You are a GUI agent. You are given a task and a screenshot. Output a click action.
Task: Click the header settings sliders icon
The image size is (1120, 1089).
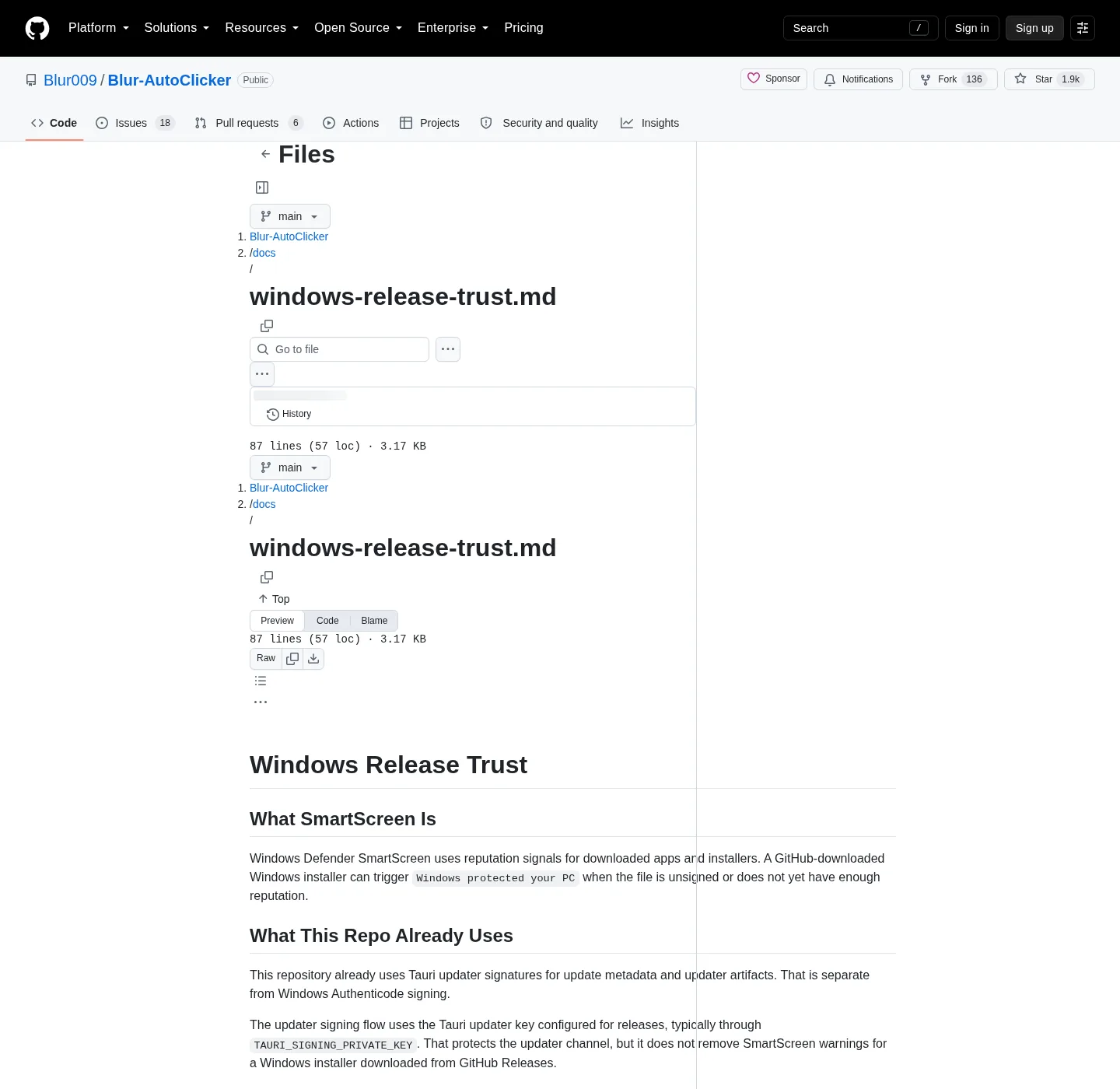pyautogui.click(x=1083, y=28)
